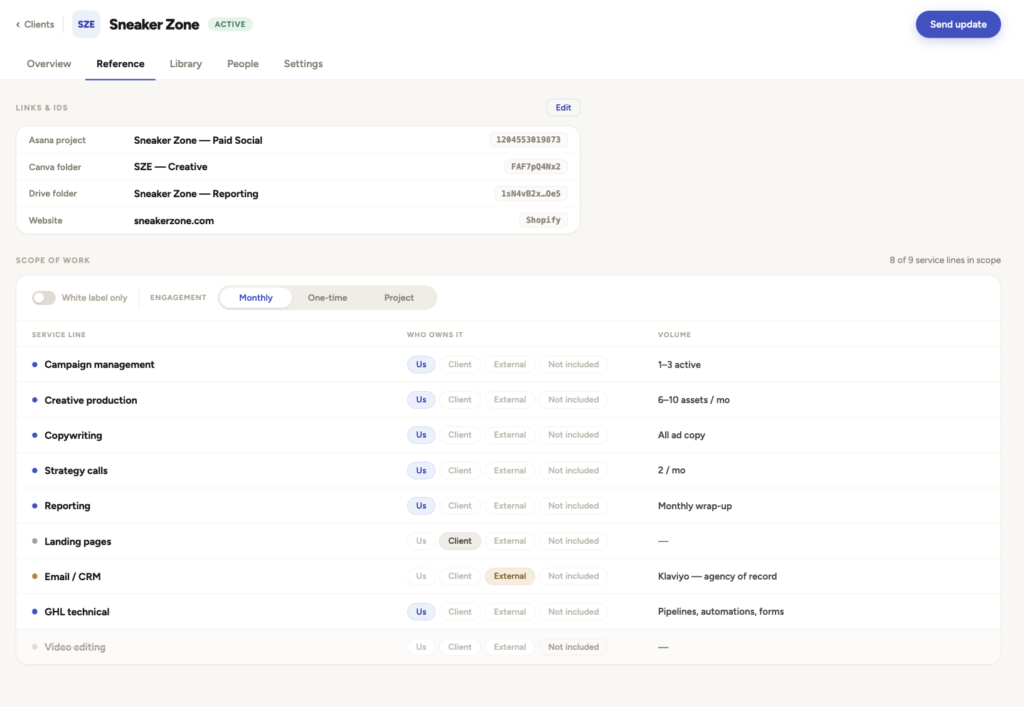Select Not included for Video editing
This screenshot has width=1024, height=707.
(x=573, y=647)
